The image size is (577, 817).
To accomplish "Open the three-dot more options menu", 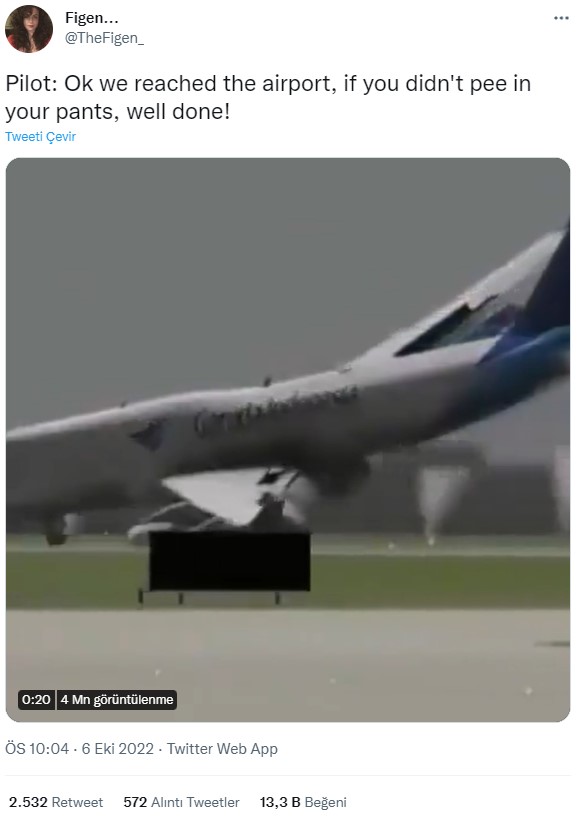I will click(561, 18).
